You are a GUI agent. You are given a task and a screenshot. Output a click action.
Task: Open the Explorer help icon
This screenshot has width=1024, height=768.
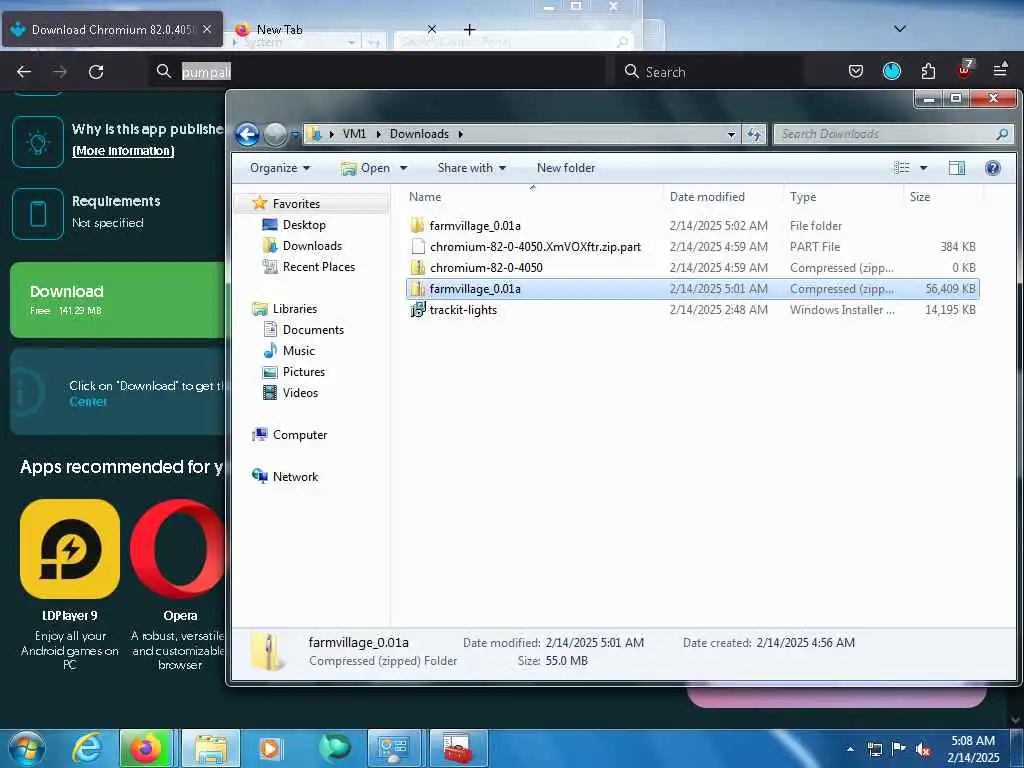click(x=993, y=168)
